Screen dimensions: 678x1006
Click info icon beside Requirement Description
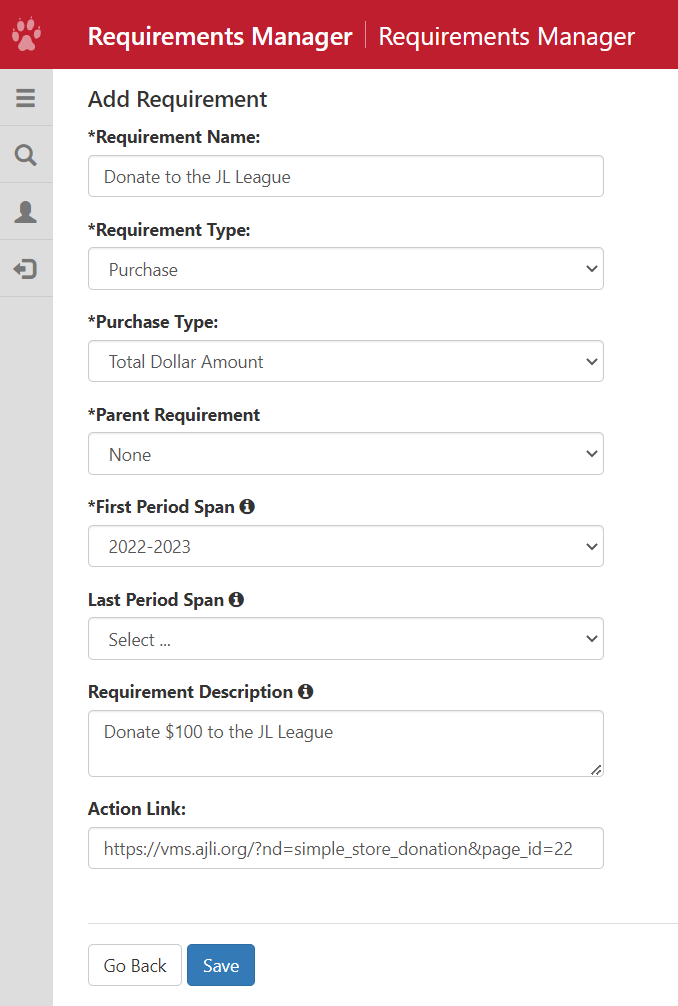pos(306,692)
